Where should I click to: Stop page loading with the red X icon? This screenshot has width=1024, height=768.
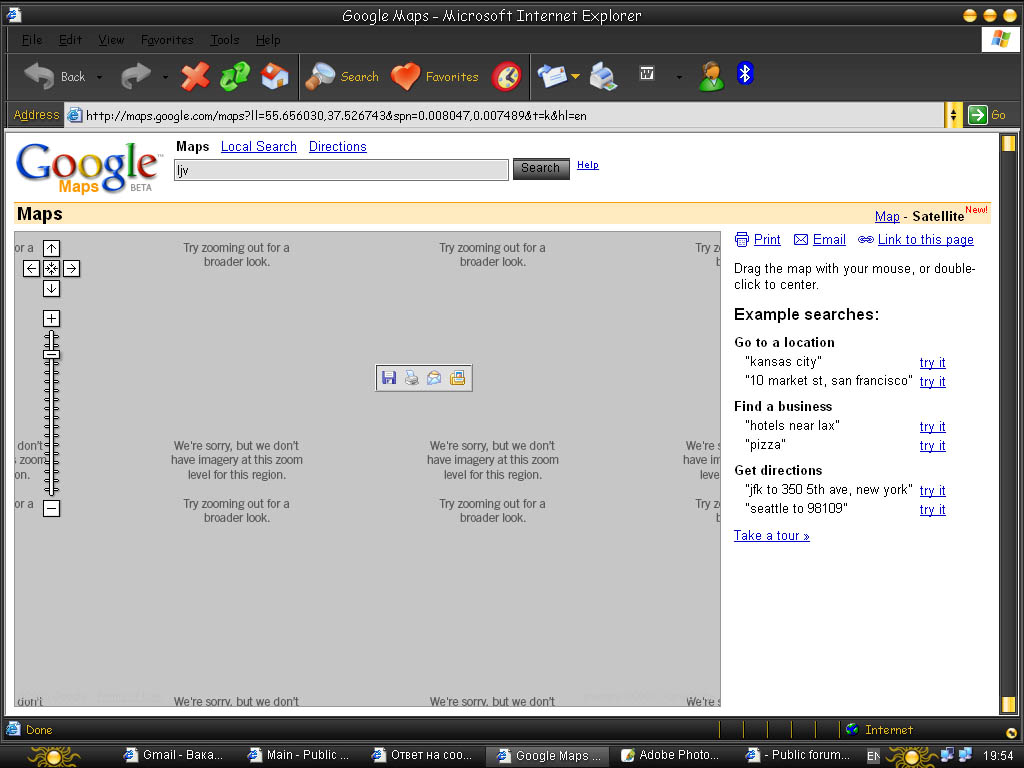195,76
